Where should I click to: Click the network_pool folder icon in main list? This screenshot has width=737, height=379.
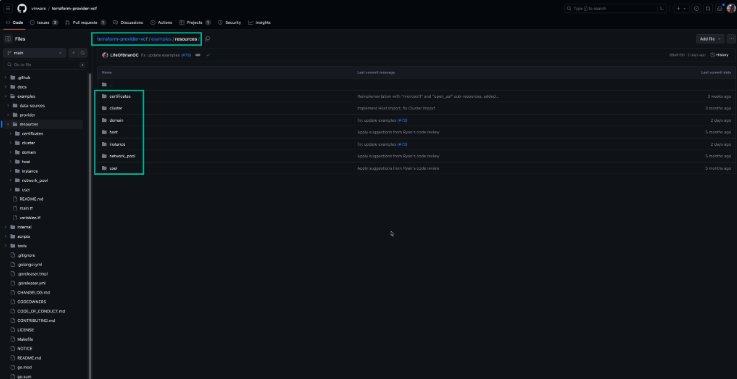(104, 156)
